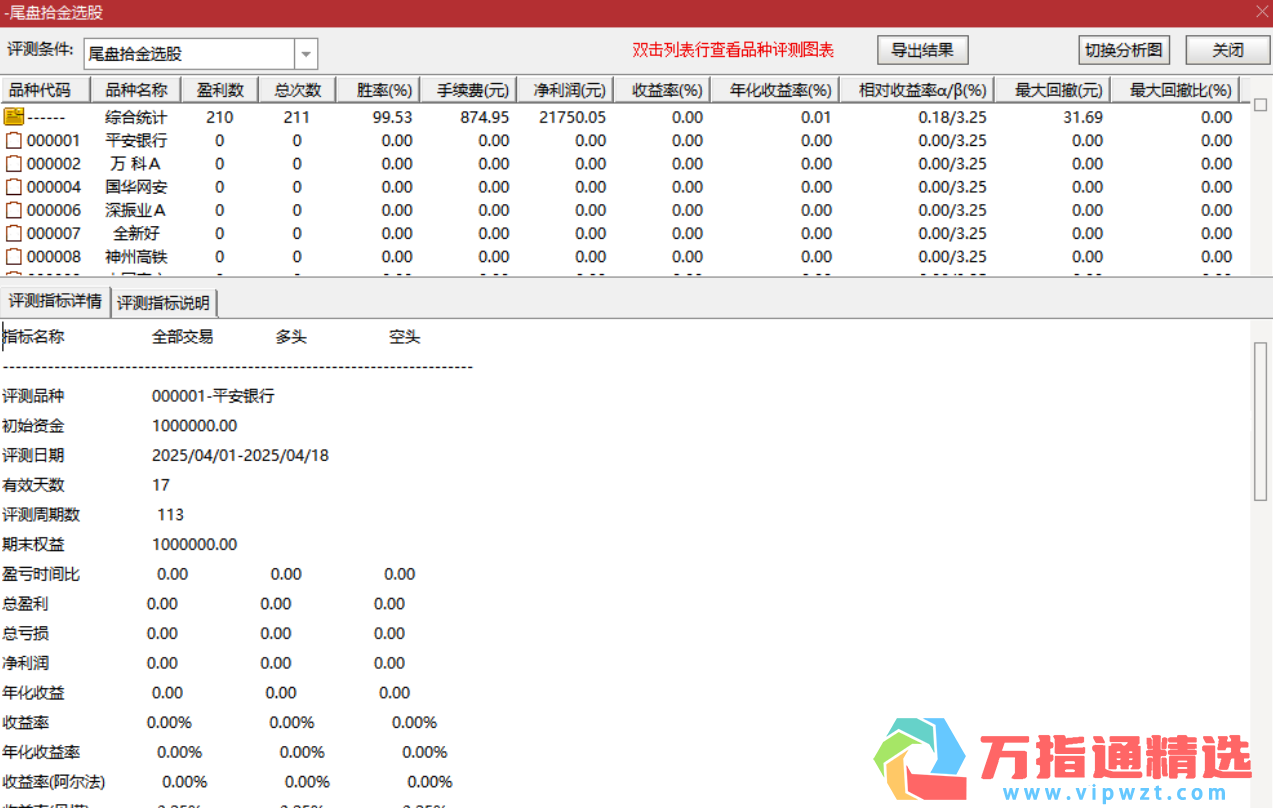The image size is (1273, 808).
Task: Click the 210 profit count value
Action: click(x=219, y=117)
